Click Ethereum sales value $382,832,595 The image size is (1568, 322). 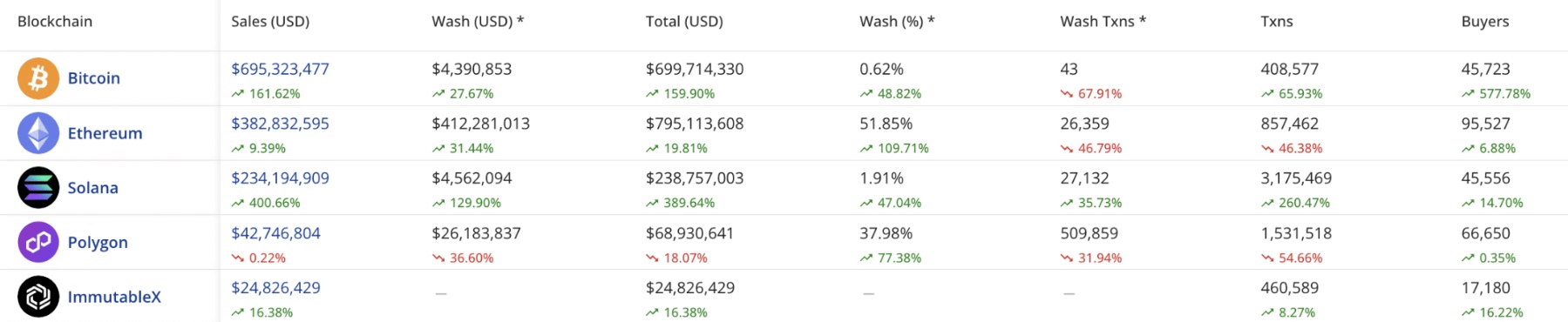[x=280, y=124]
